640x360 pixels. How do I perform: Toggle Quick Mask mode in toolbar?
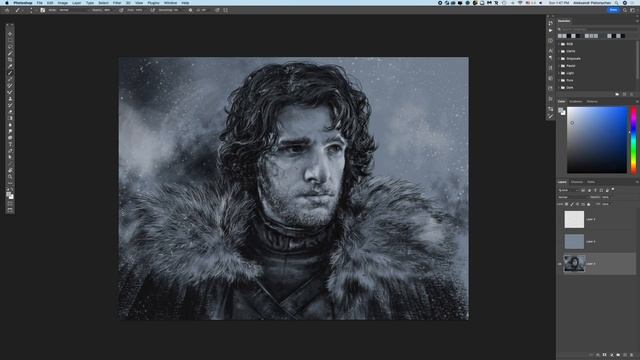click(x=10, y=203)
